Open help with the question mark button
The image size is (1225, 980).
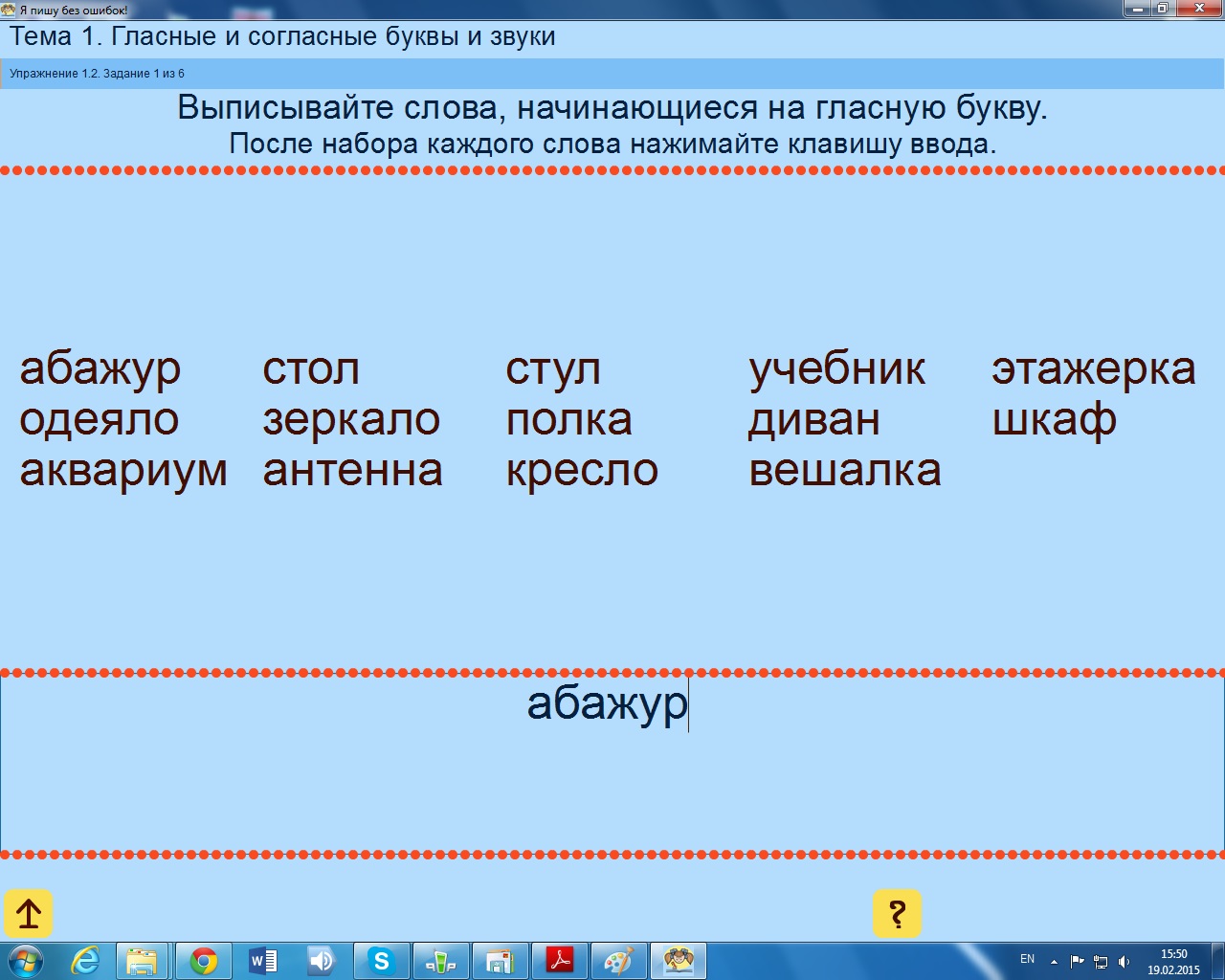pyautogui.click(x=897, y=914)
